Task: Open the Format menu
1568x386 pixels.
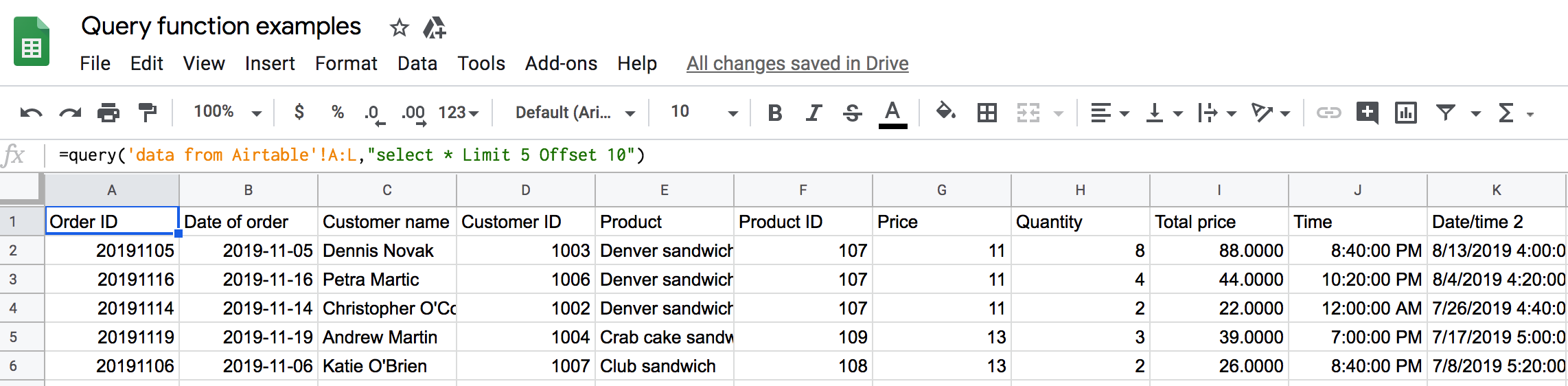Action: pyautogui.click(x=346, y=63)
